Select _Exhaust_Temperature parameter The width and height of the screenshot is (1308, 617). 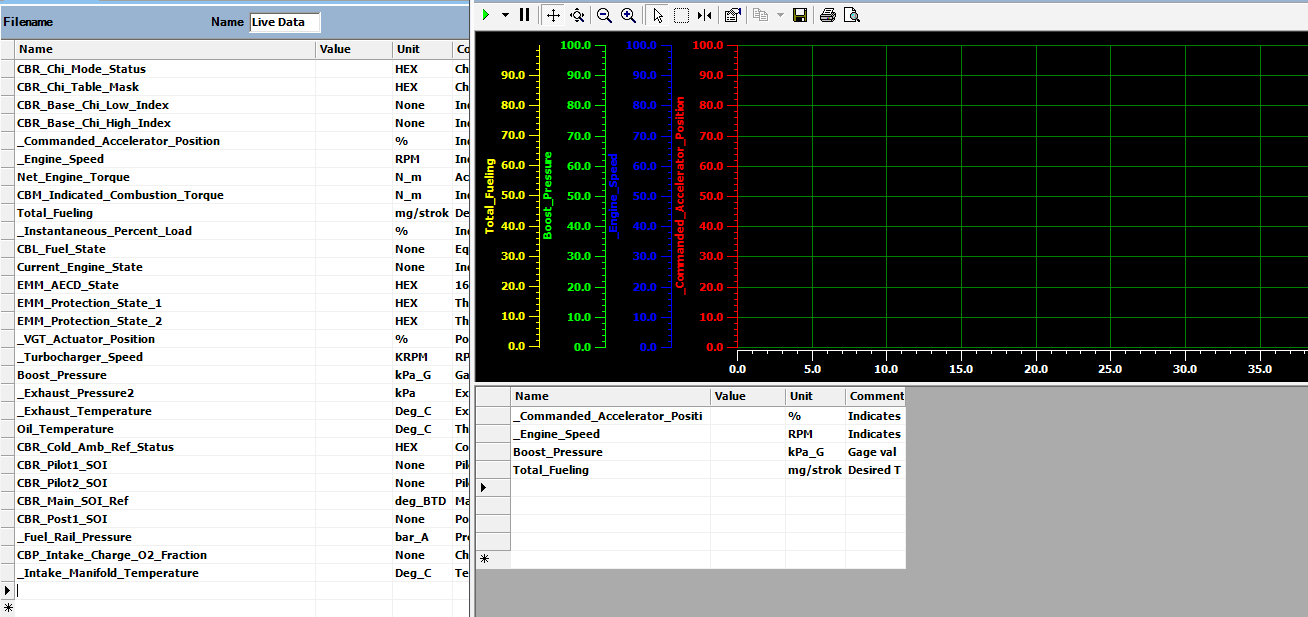pyautogui.click(x=84, y=411)
